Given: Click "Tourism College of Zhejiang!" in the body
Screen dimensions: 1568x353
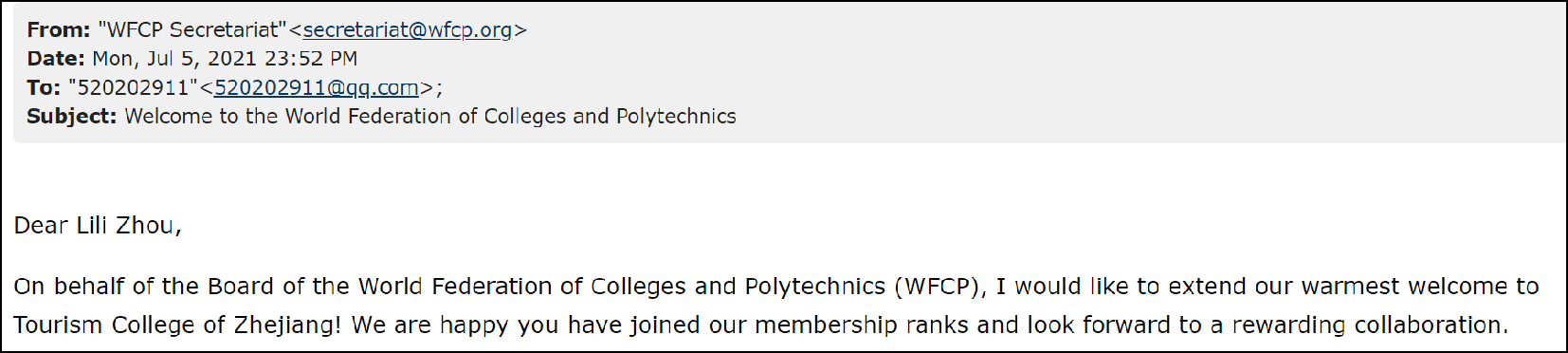Looking at the screenshot, I should [x=177, y=325].
